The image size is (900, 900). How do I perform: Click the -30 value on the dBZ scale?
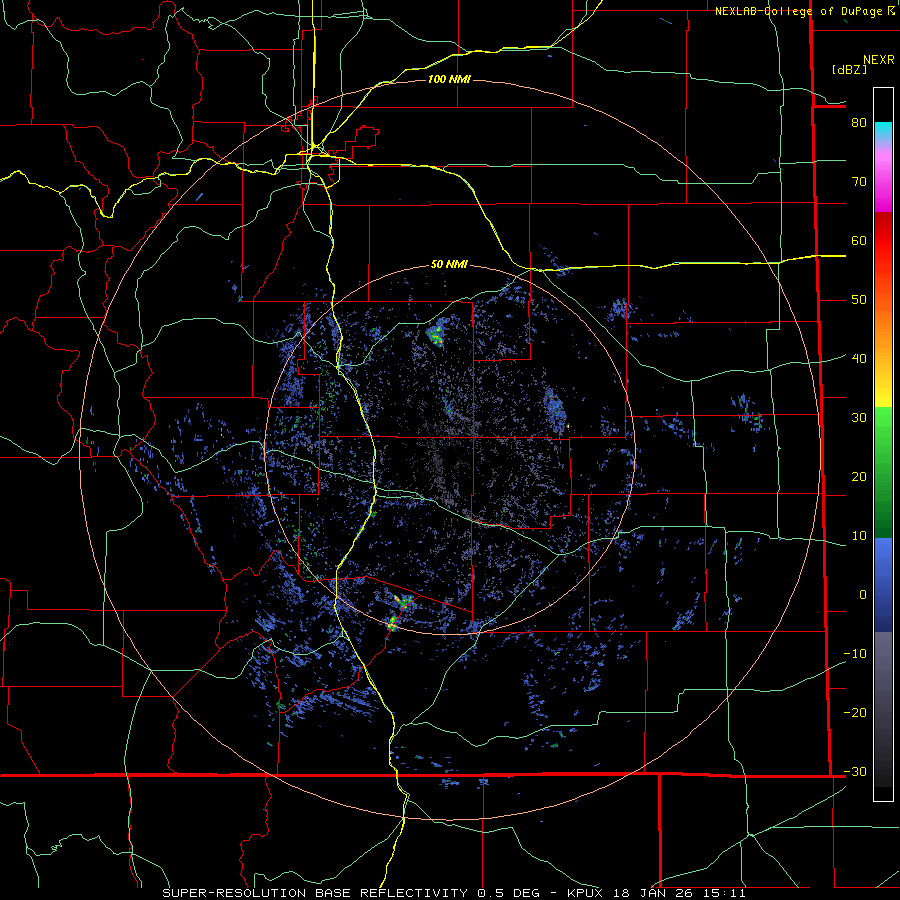coord(855,772)
